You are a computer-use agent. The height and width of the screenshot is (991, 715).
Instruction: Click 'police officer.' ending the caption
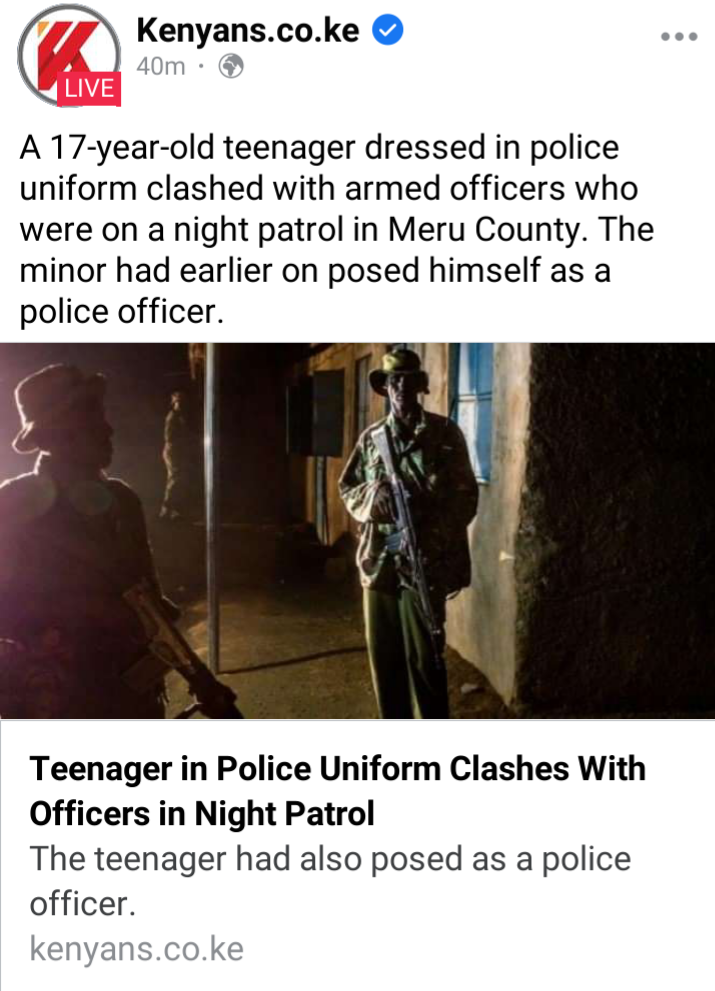tap(121, 312)
